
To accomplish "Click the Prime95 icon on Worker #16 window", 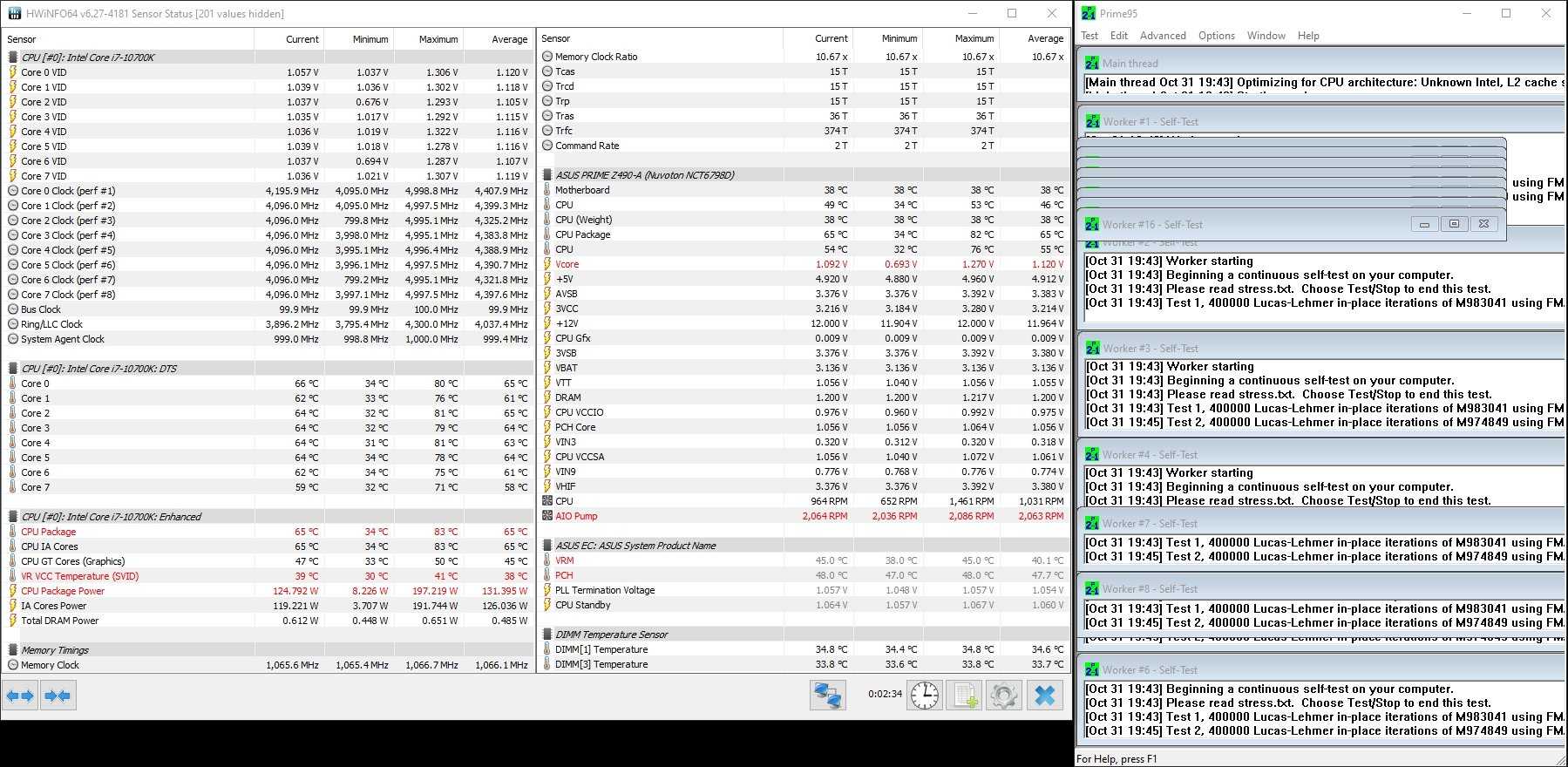I will click(1092, 225).
